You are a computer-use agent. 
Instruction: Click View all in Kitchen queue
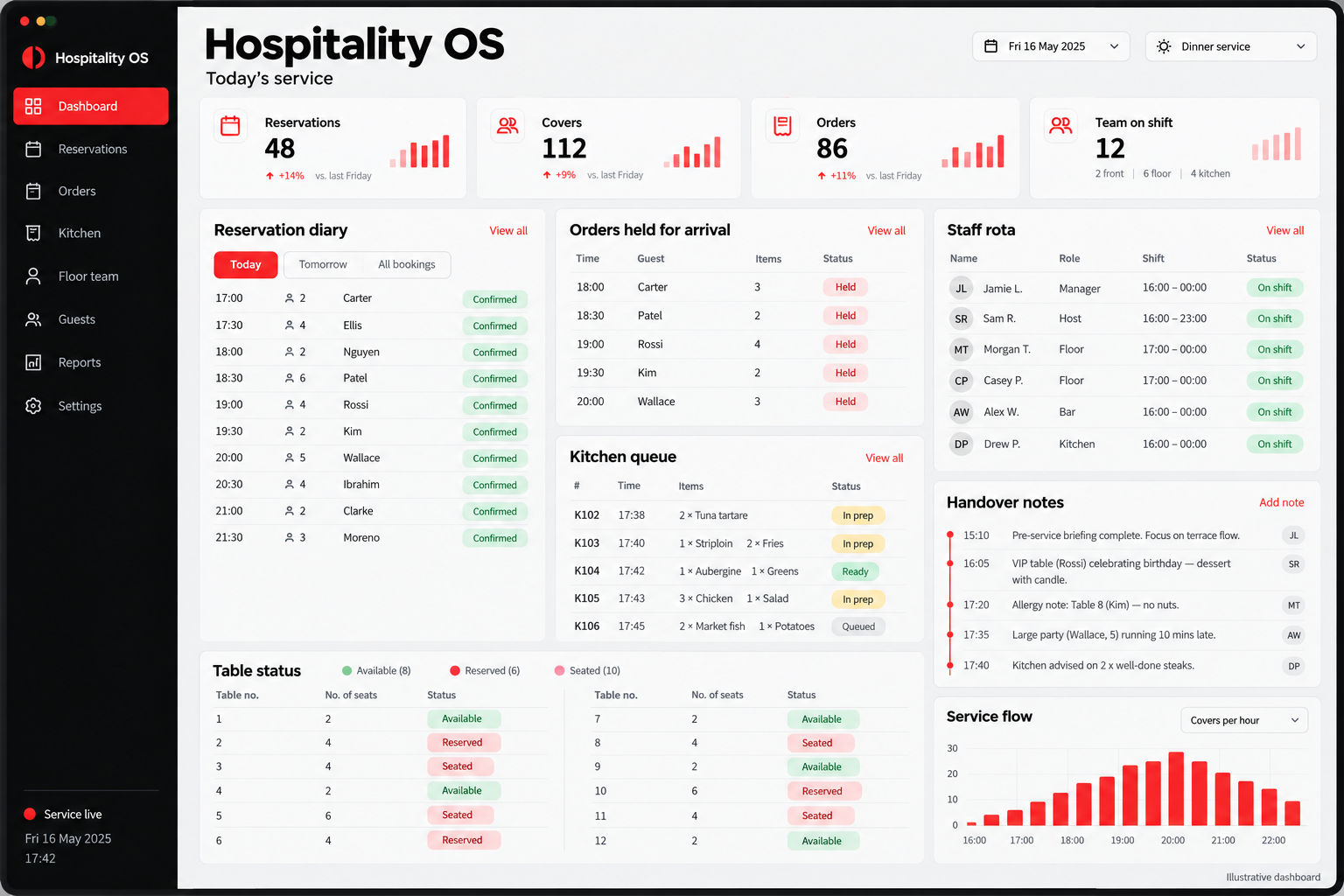pos(885,458)
